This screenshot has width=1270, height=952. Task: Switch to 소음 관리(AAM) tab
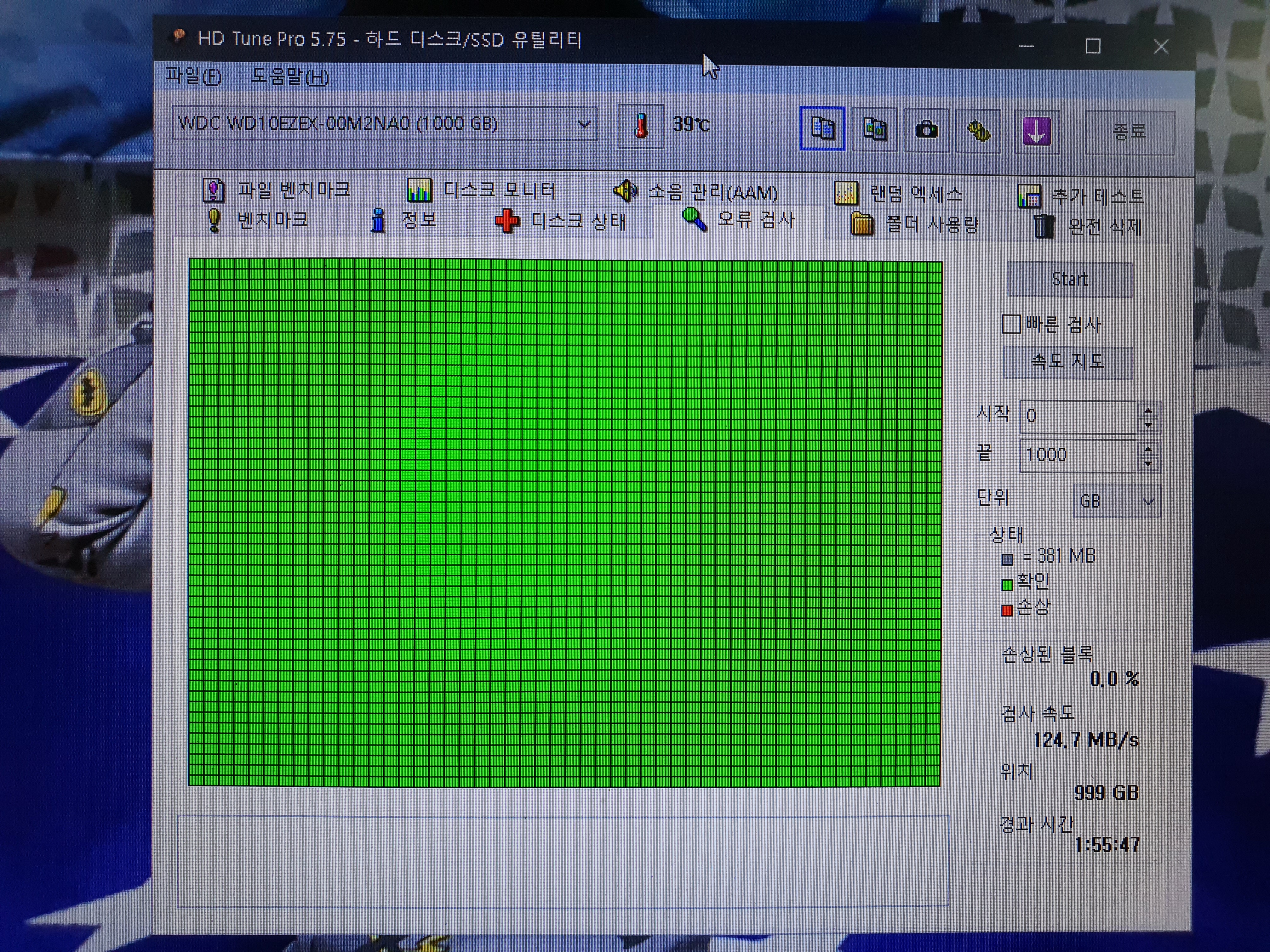click(695, 192)
